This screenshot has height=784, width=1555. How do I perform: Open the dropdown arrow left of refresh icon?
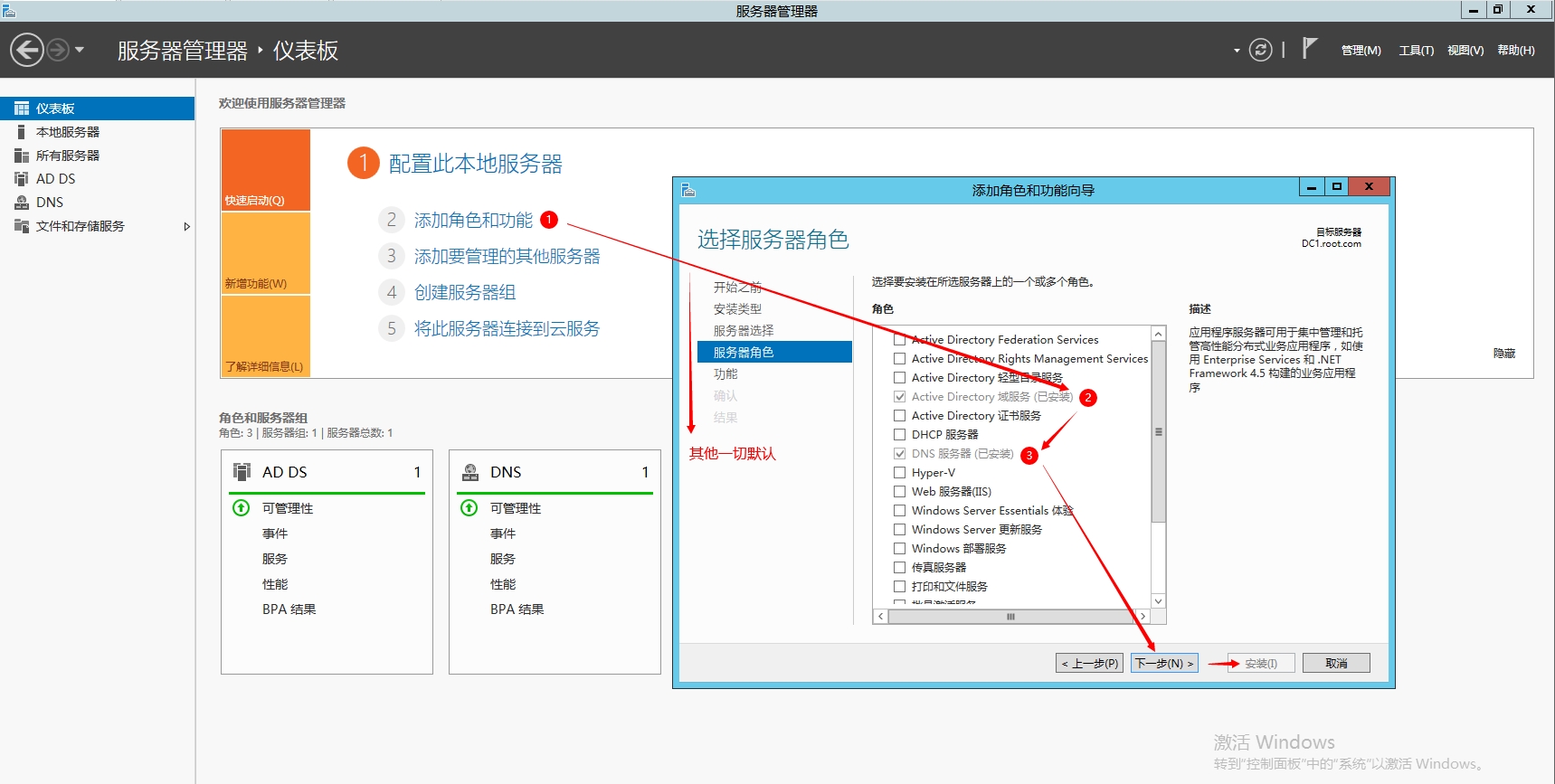click(1237, 51)
